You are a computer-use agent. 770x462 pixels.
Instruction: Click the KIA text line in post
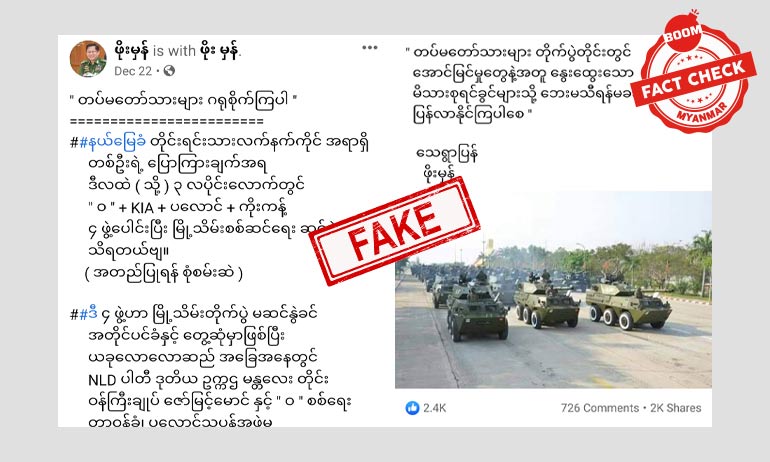tap(188, 208)
